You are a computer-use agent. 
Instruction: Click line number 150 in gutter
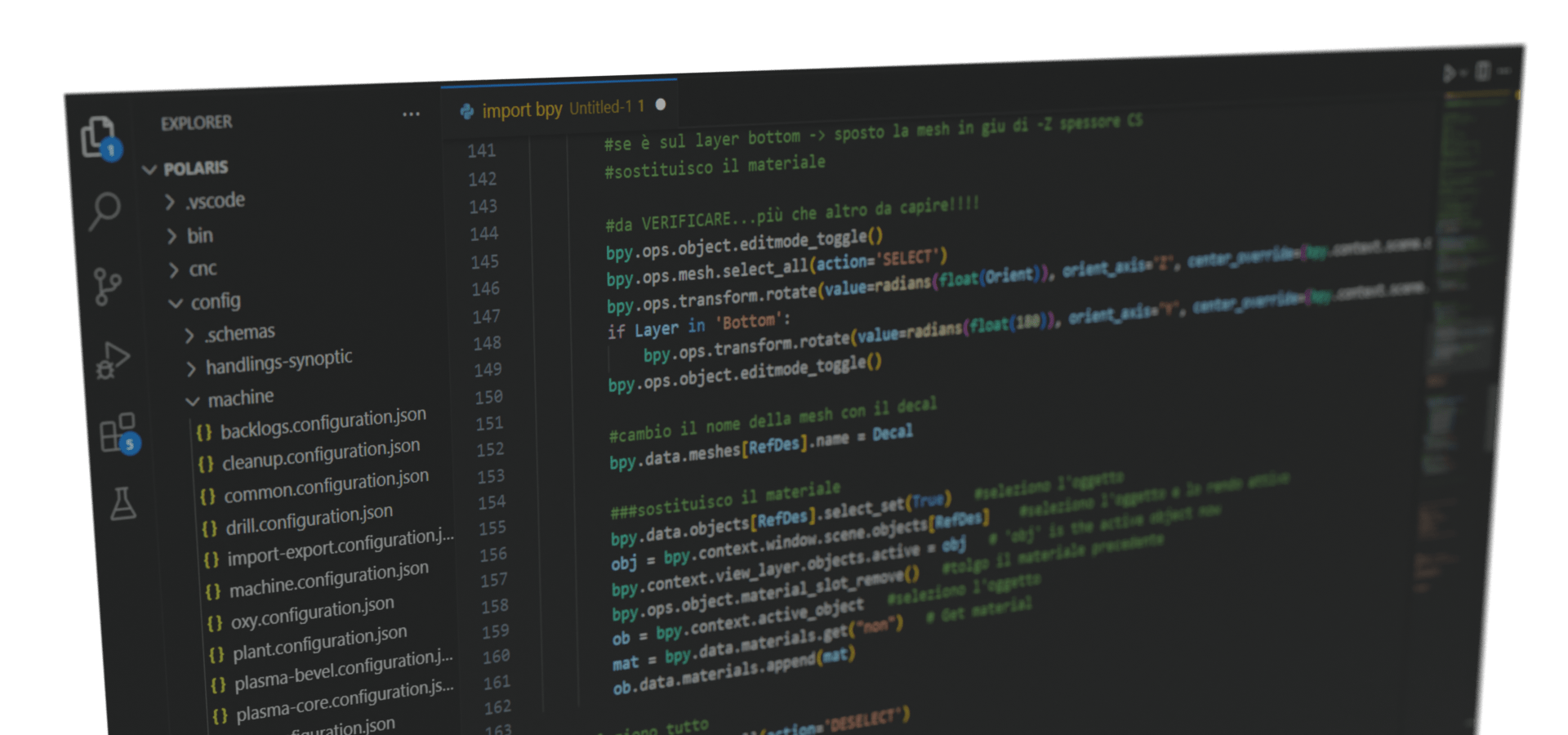[488, 397]
